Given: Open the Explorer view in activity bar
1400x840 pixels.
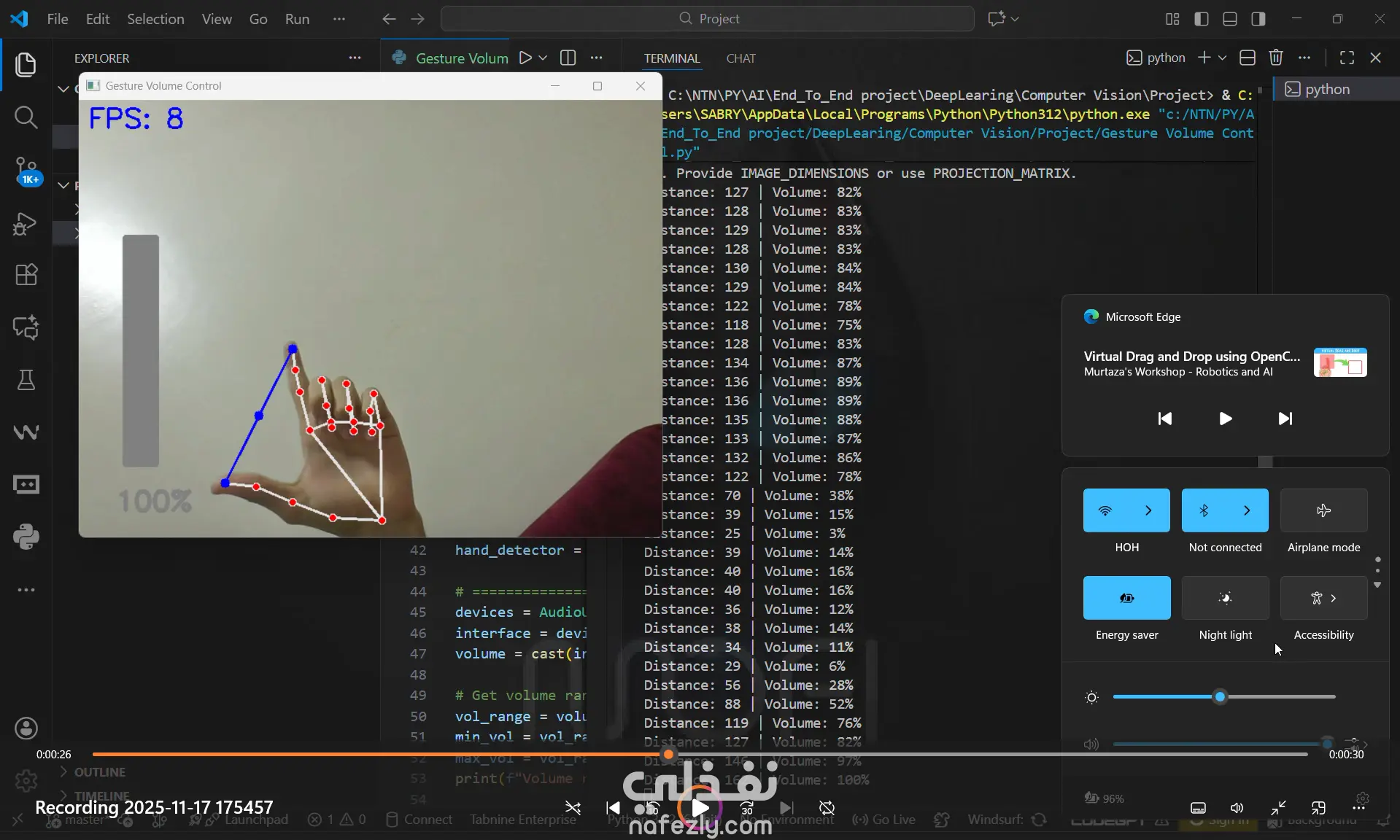Looking at the screenshot, I should click(x=26, y=65).
